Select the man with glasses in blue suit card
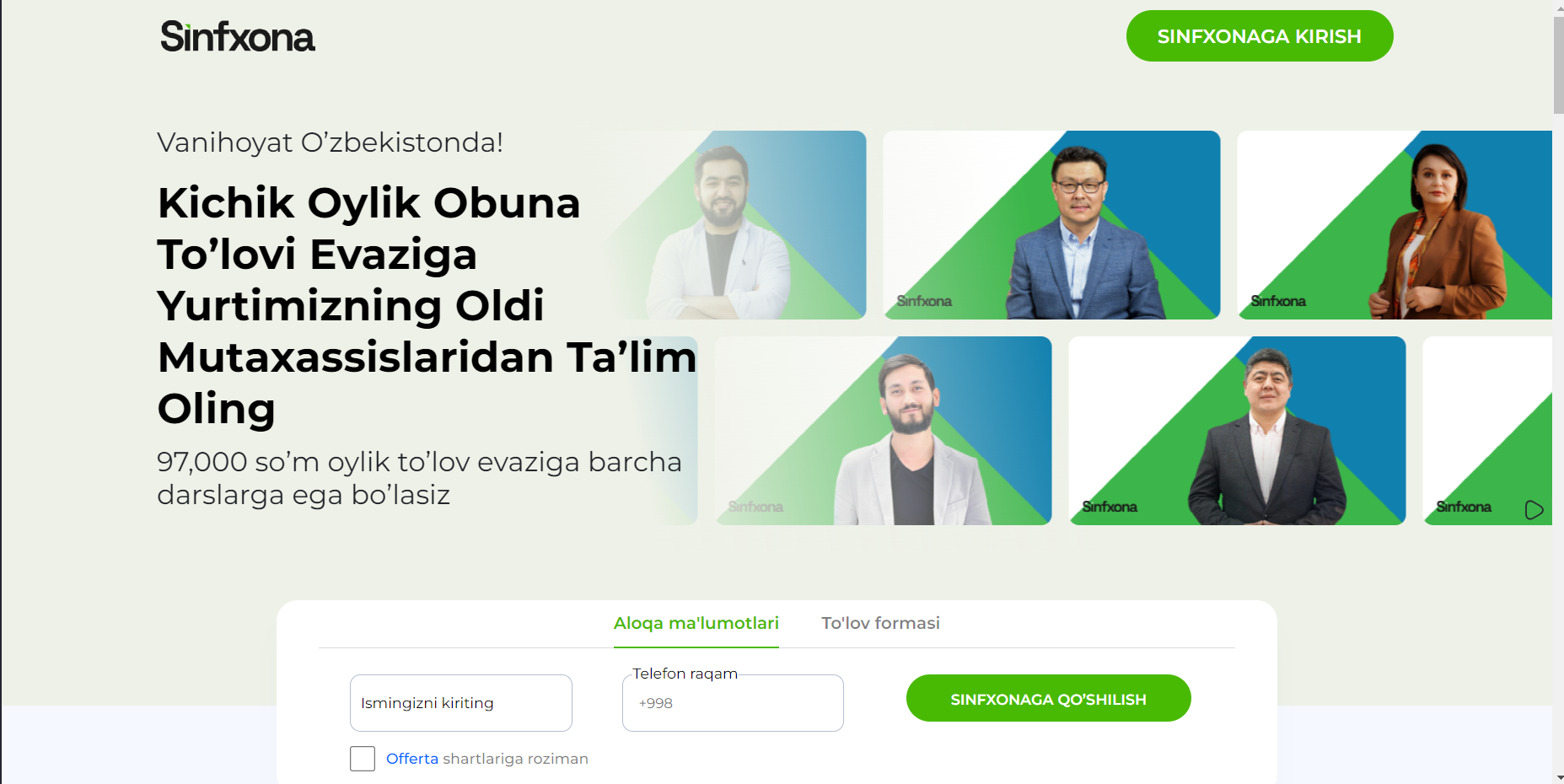Viewport: 1564px width, 784px height. click(x=1051, y=225)
